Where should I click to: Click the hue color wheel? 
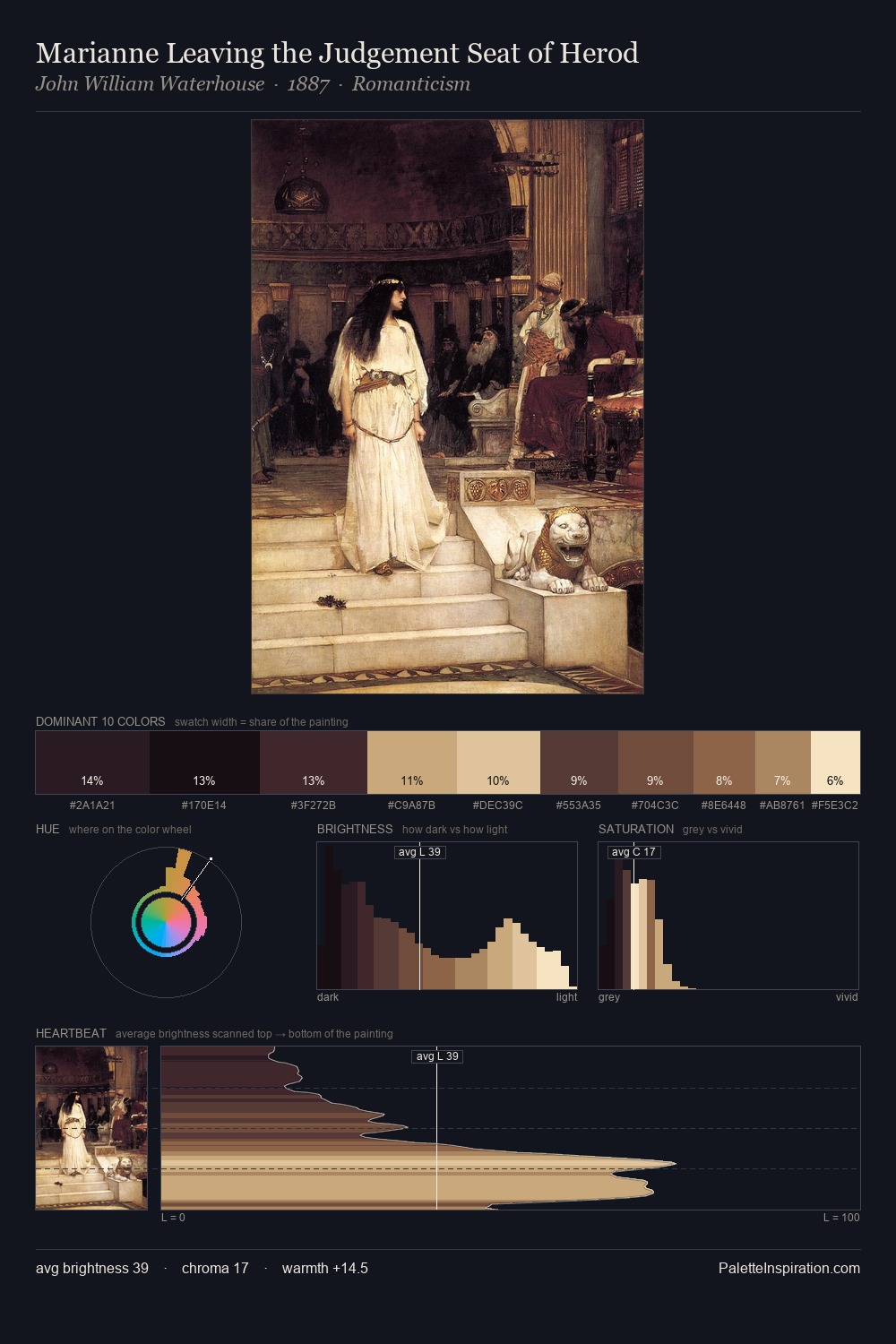pos(167,922)
